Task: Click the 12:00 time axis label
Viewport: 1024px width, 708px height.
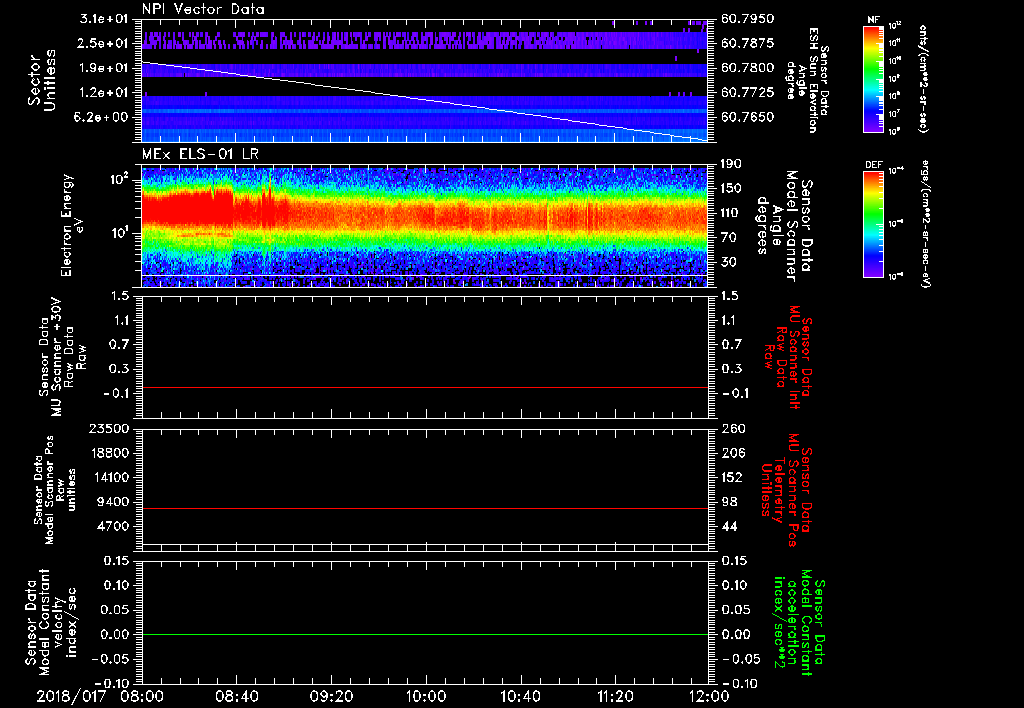Action: (x=709, y=694)
